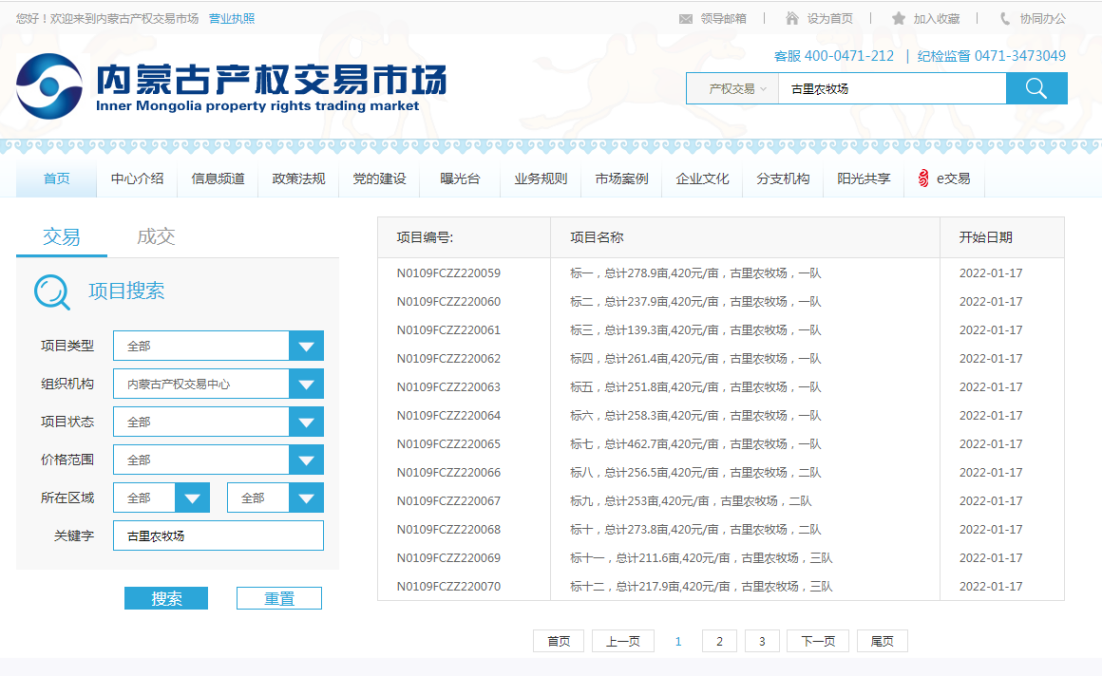Expand the 项目类型 dropdown
The image size is (1103, 677).
306,346
